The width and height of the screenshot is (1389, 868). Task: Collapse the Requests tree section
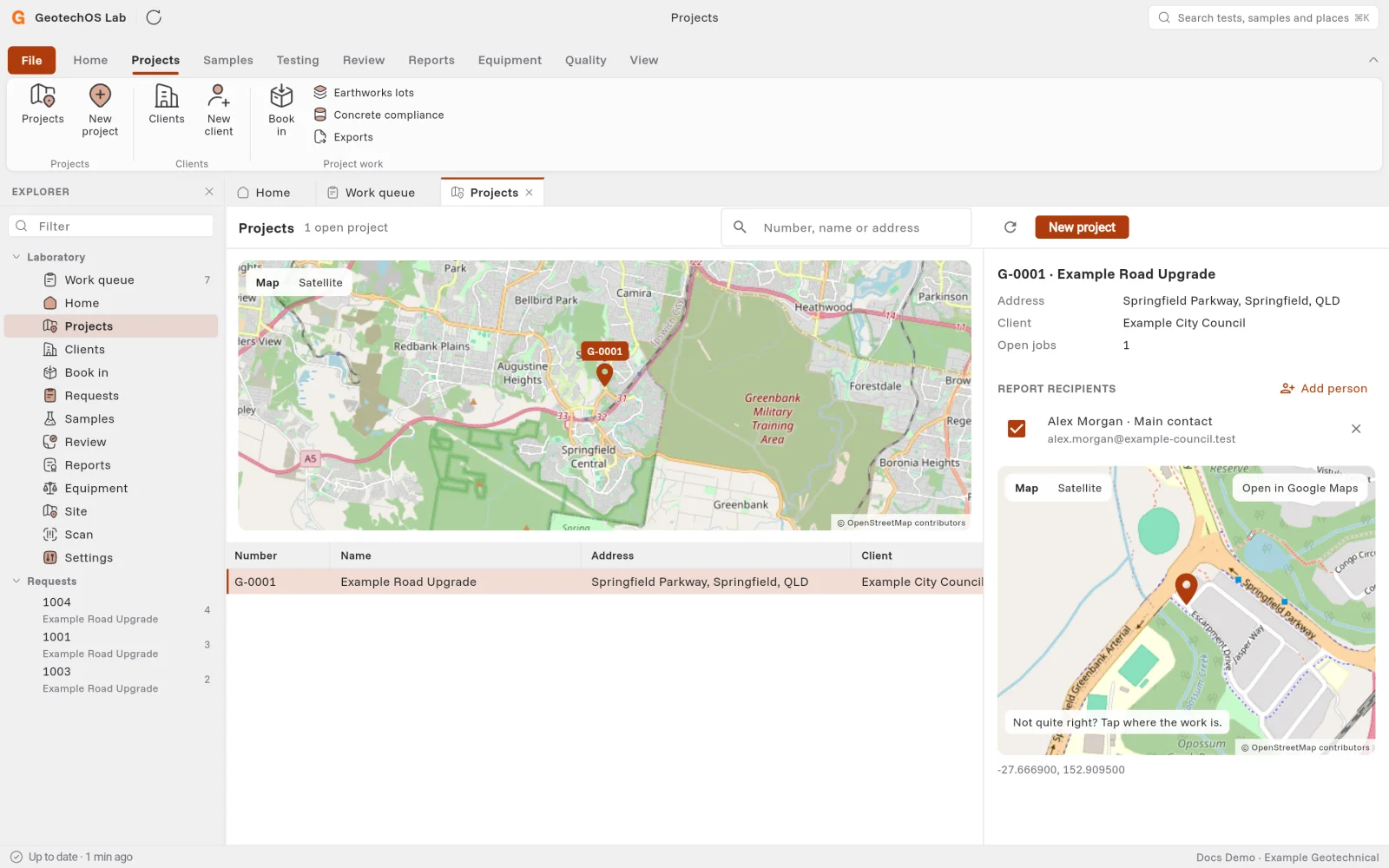(16, 581)
